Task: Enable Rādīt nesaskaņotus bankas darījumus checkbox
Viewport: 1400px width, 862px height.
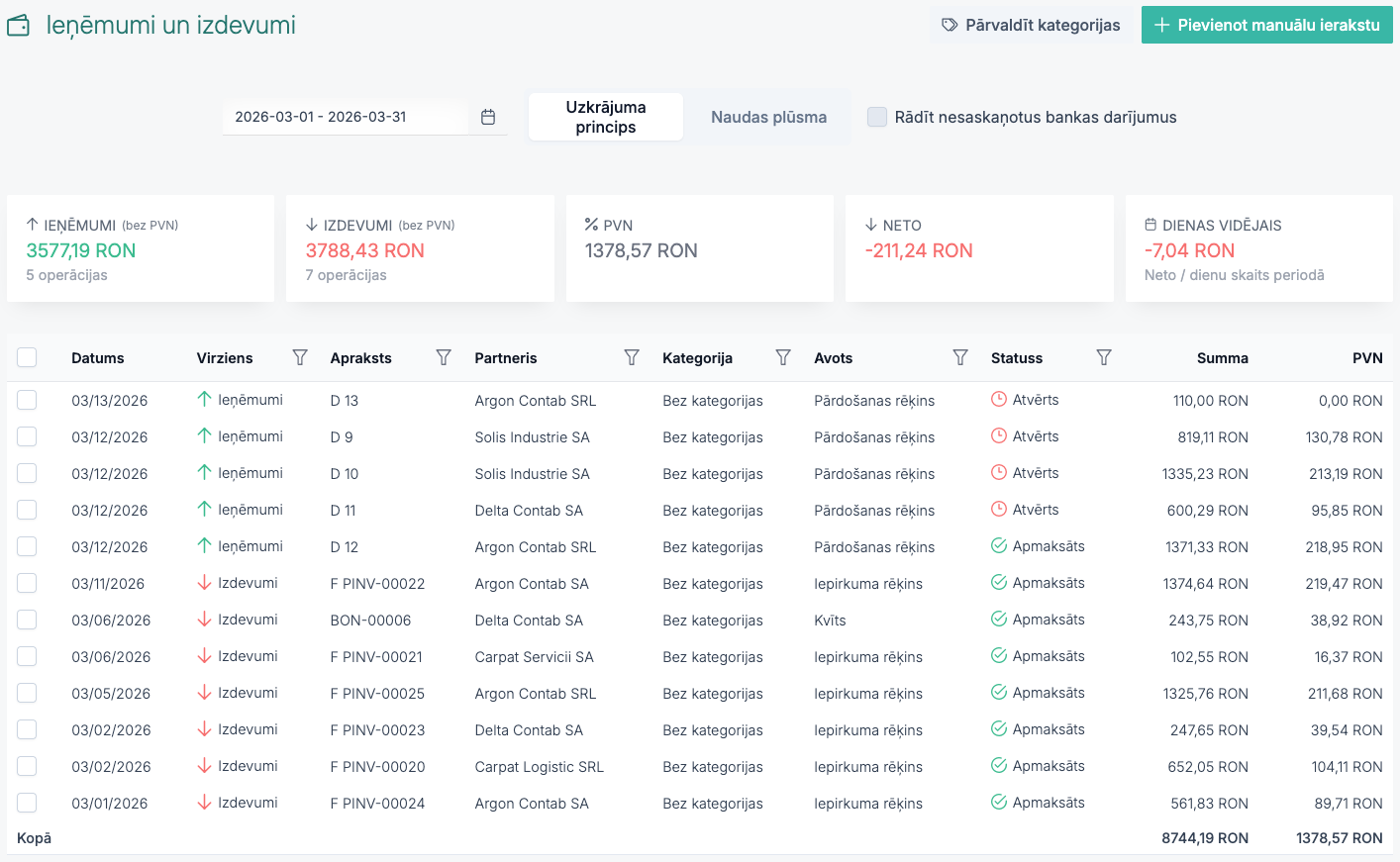Action: [877, 117]
